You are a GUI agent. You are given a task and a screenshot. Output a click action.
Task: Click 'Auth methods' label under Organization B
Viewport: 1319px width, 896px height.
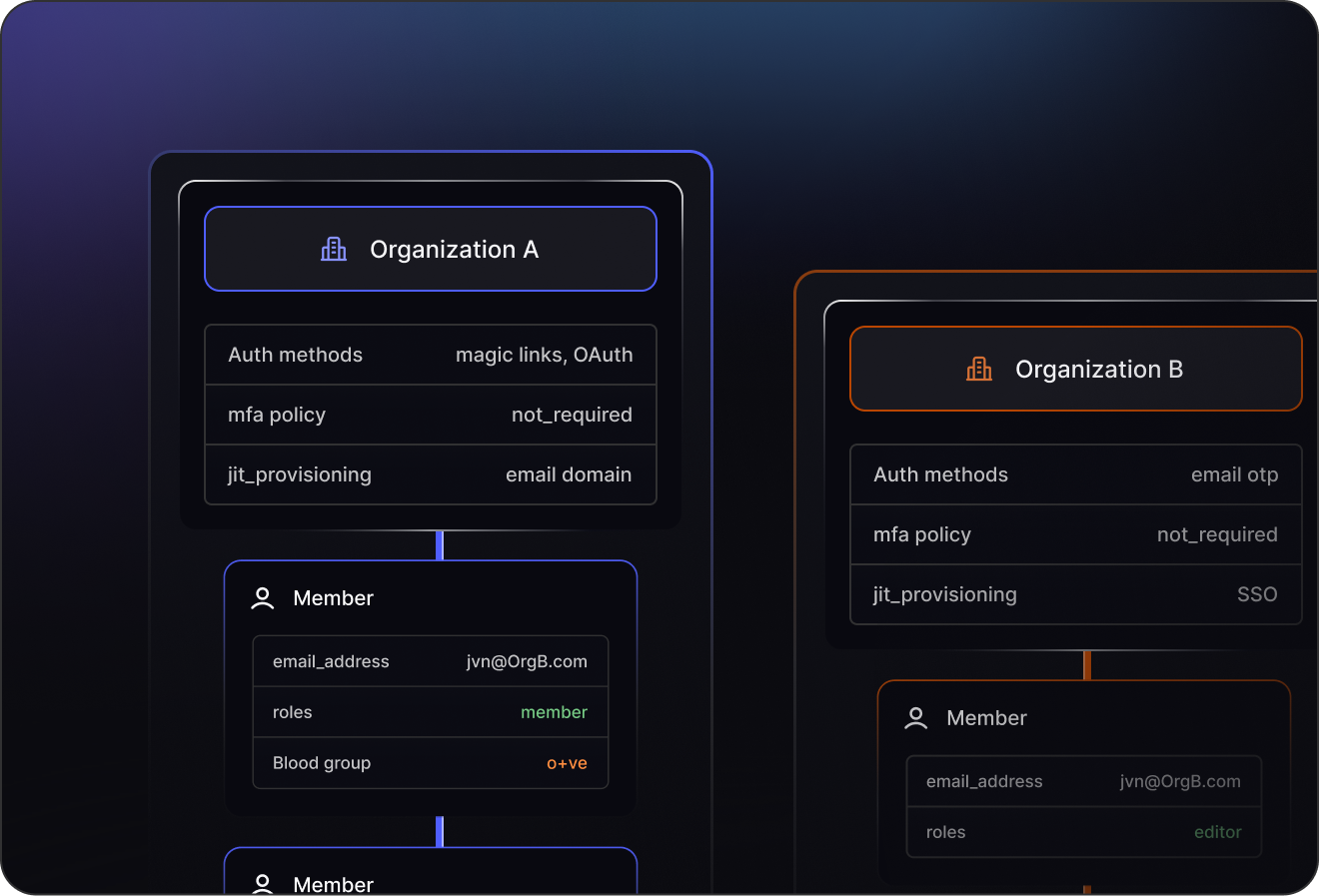[941, 474]
